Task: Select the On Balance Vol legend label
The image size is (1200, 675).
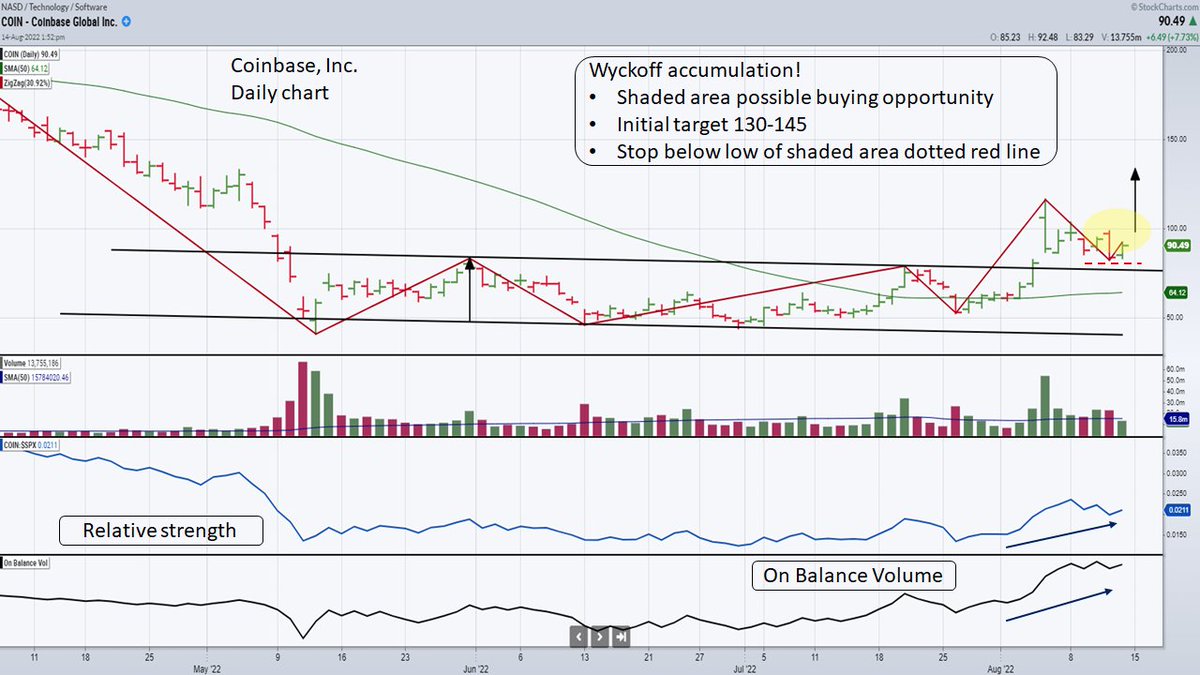Action: point(23,565)
